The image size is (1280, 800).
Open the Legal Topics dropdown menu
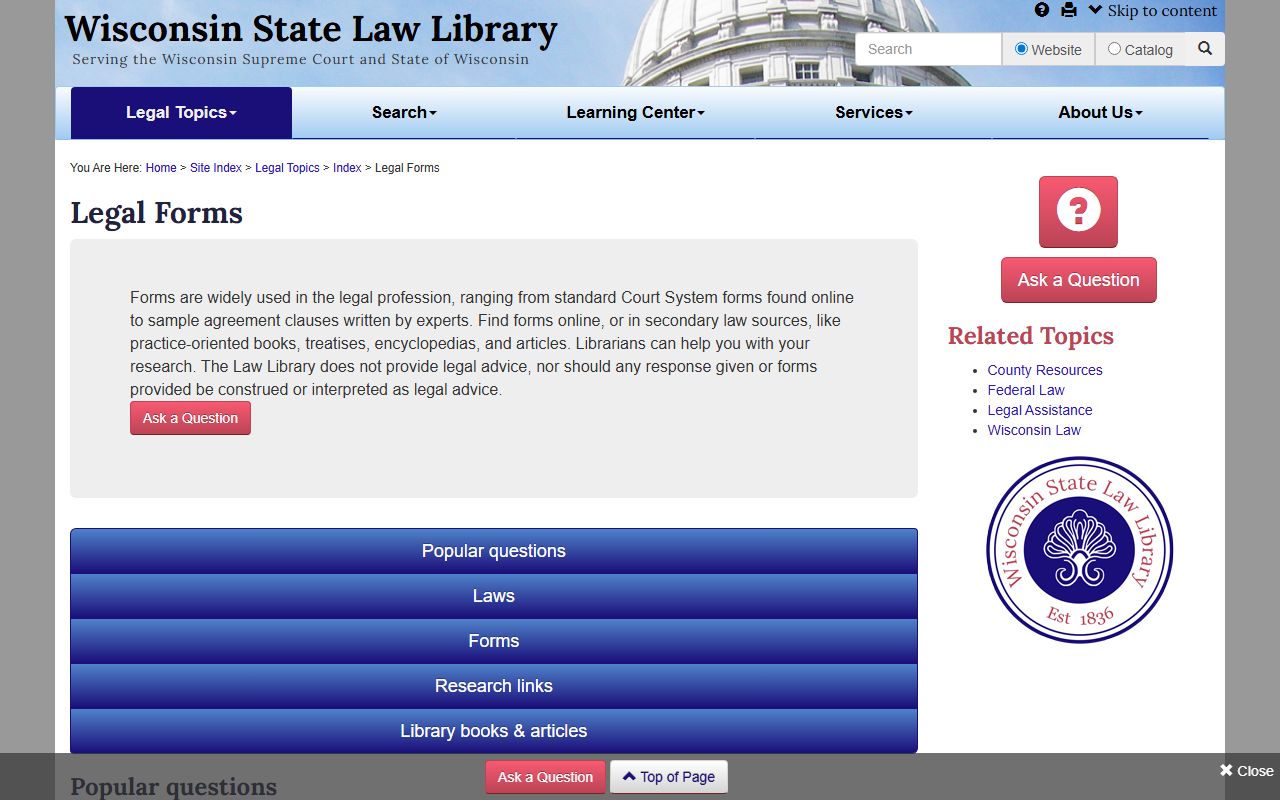tap(181, 112)
